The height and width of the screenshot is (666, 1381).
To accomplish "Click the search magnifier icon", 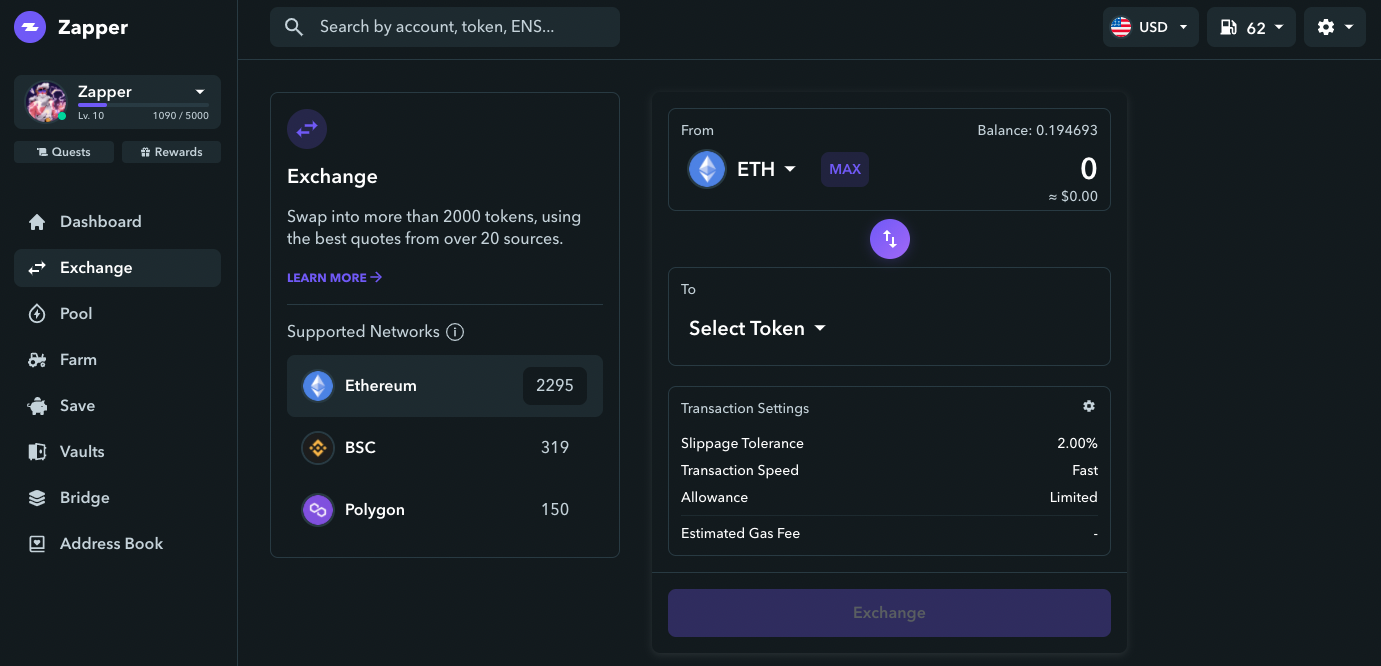I will (294, 27).
